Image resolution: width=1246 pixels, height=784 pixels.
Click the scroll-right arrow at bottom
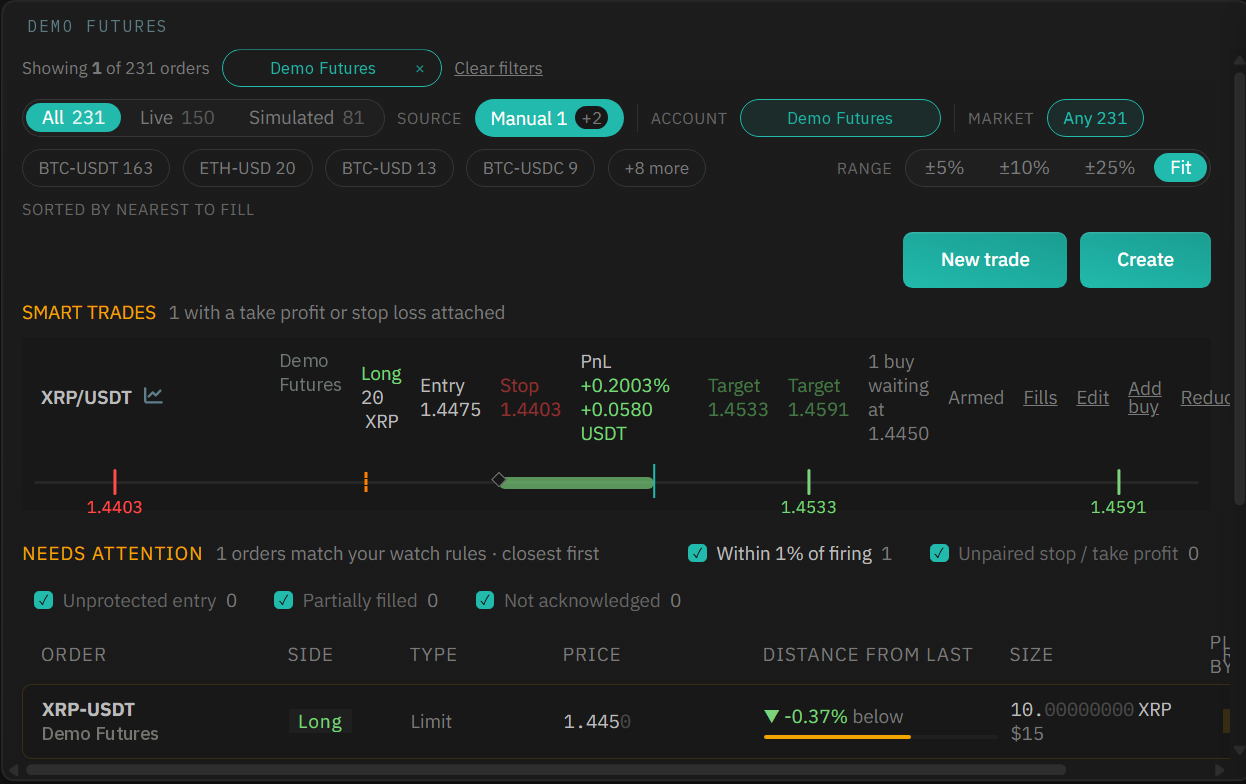coord(1219,771)
